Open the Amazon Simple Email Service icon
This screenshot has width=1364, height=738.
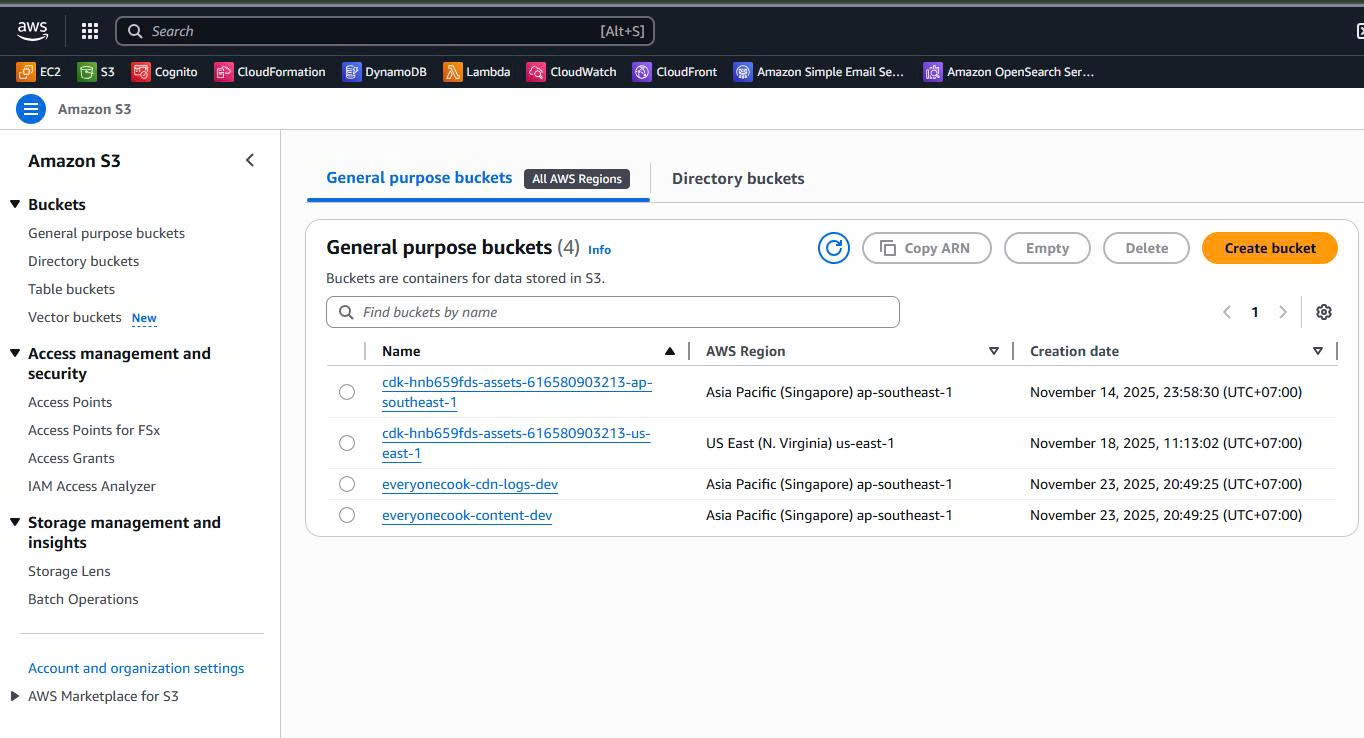(x=743, y=72)
